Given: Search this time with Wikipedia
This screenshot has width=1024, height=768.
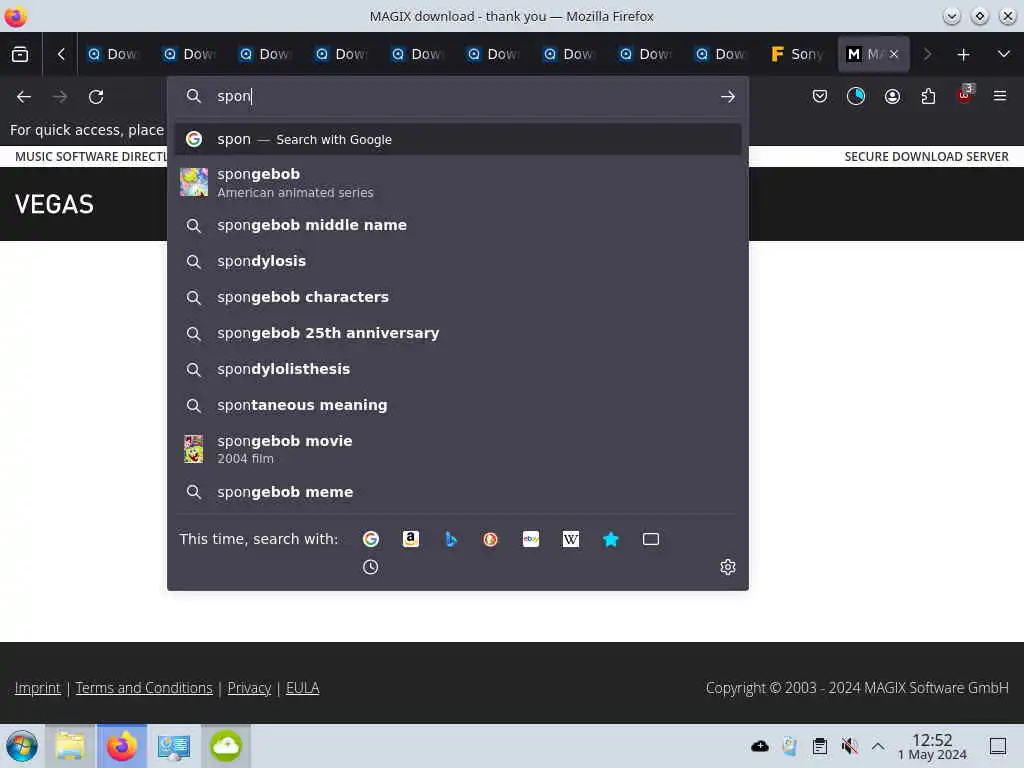Looking at the screenshot, I should coord(571,539).
